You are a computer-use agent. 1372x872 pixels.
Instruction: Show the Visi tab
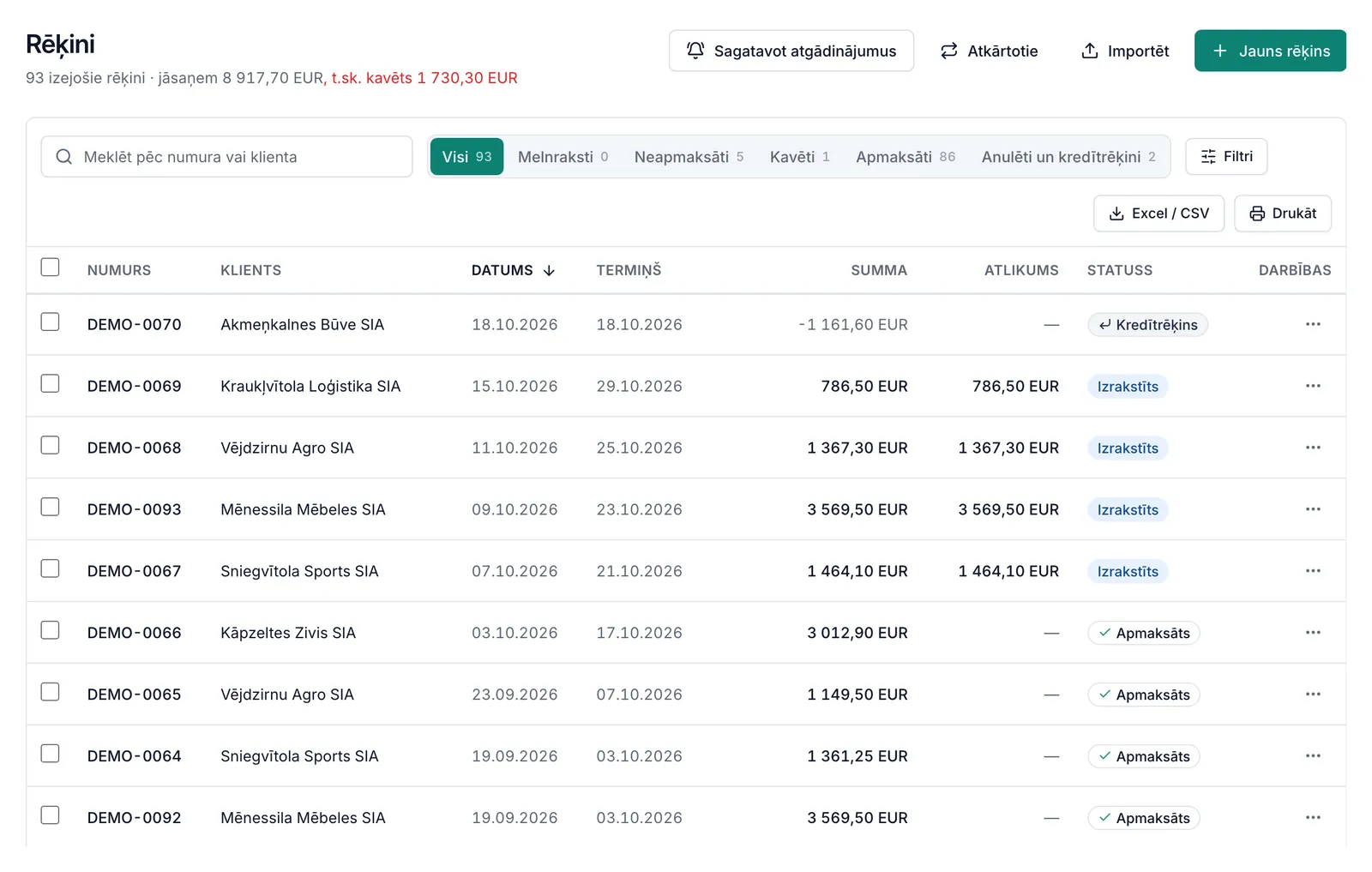pos(466,157)
